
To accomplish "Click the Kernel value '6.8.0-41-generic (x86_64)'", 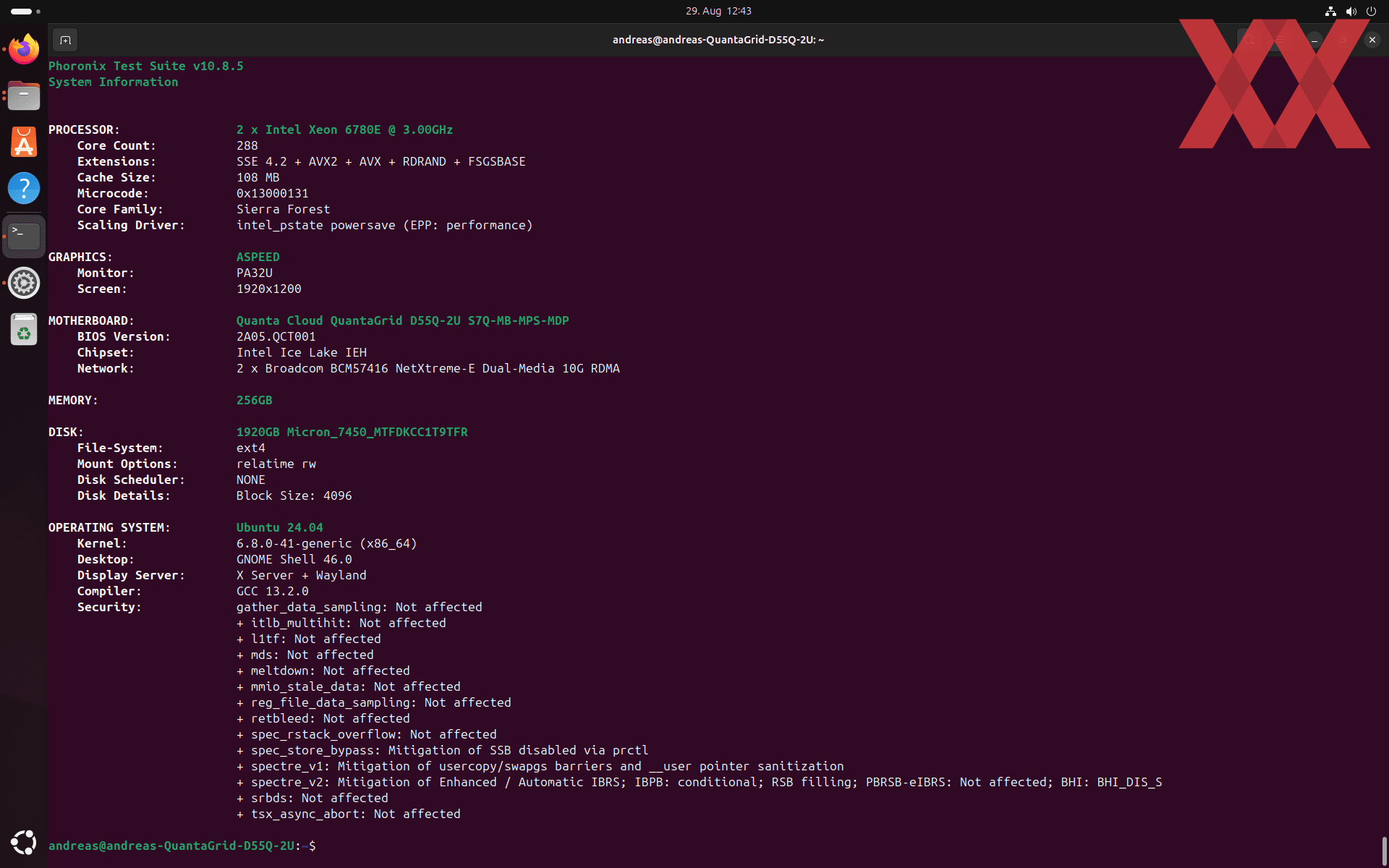I will [327, 543].
